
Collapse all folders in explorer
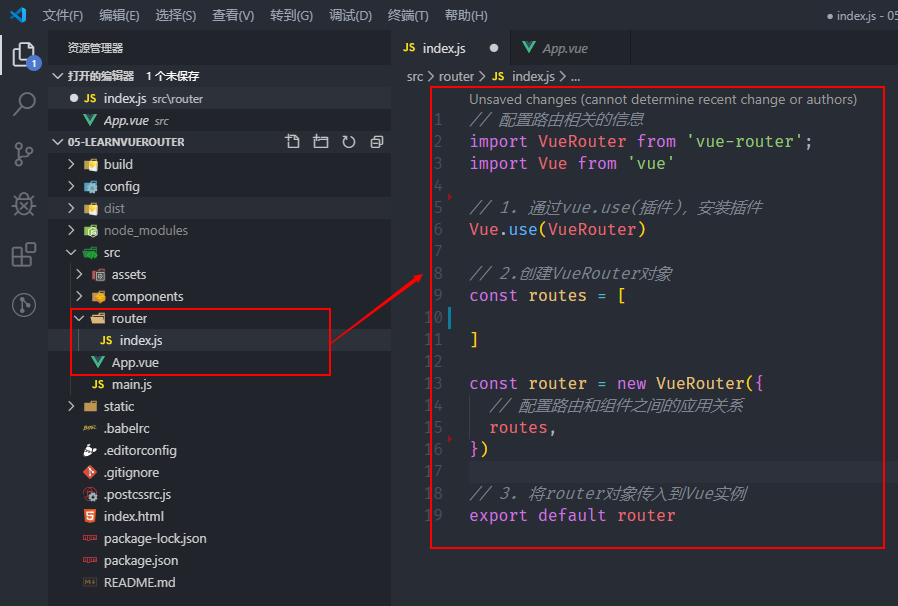click(x=376, y=141)
